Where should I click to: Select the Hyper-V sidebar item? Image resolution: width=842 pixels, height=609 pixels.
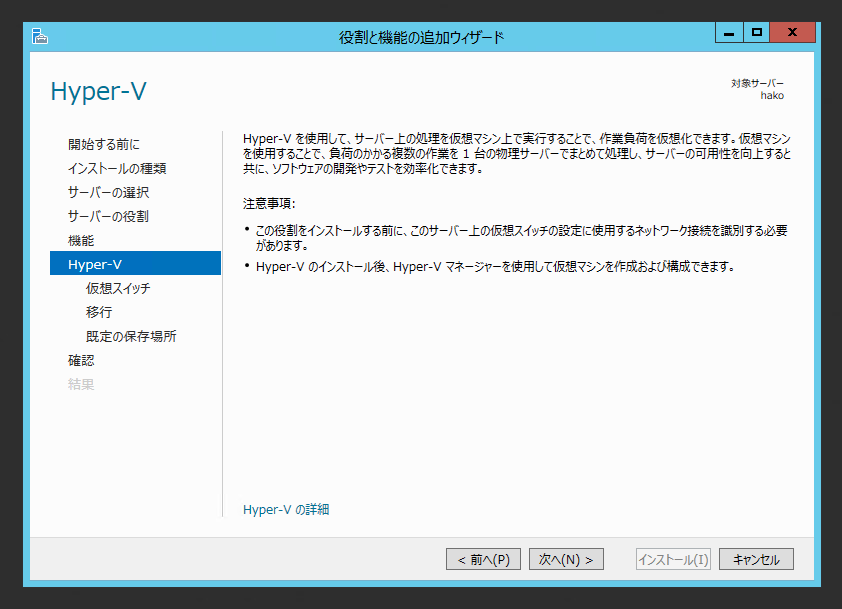135,263
